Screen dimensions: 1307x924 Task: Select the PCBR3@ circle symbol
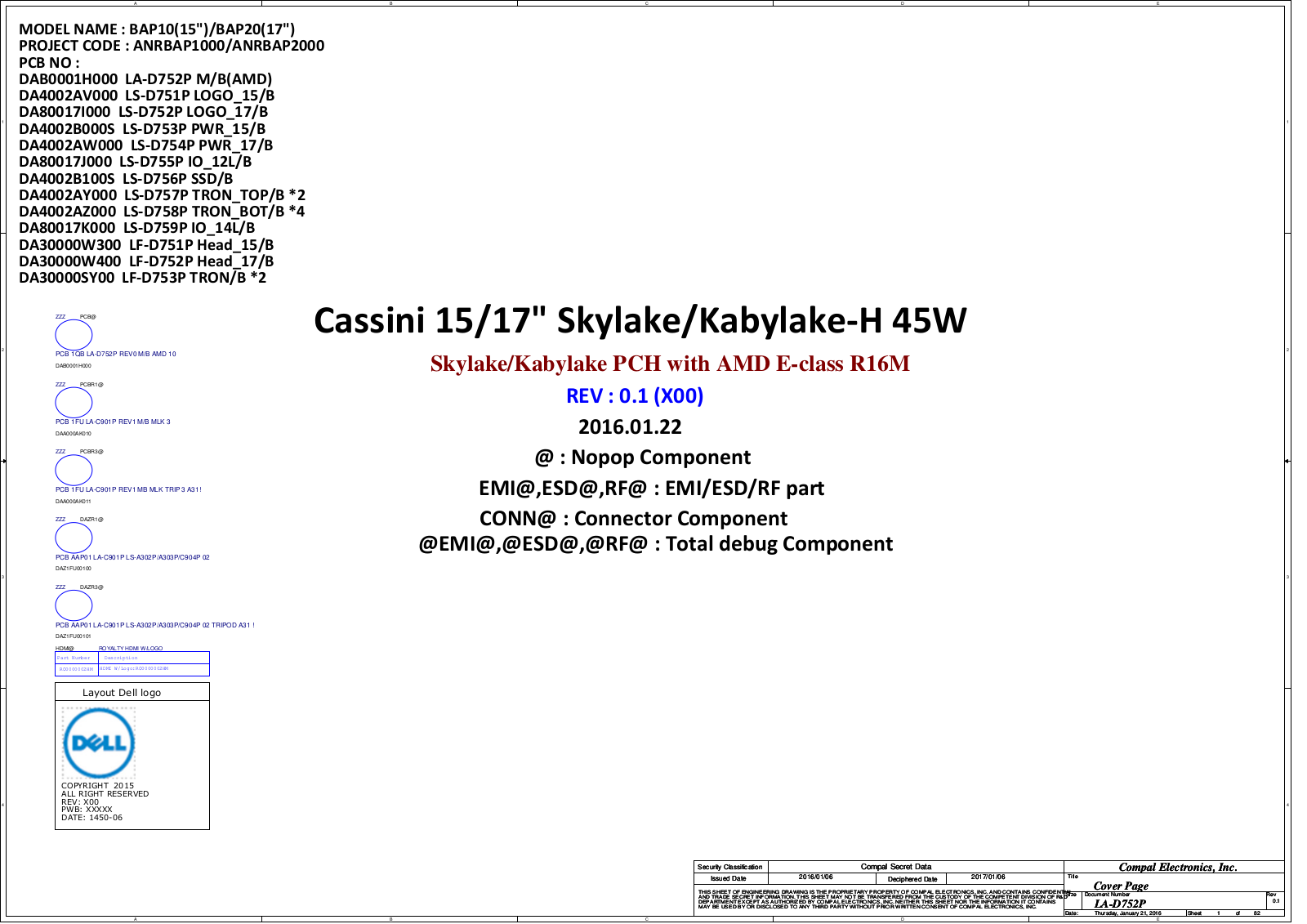74,471
